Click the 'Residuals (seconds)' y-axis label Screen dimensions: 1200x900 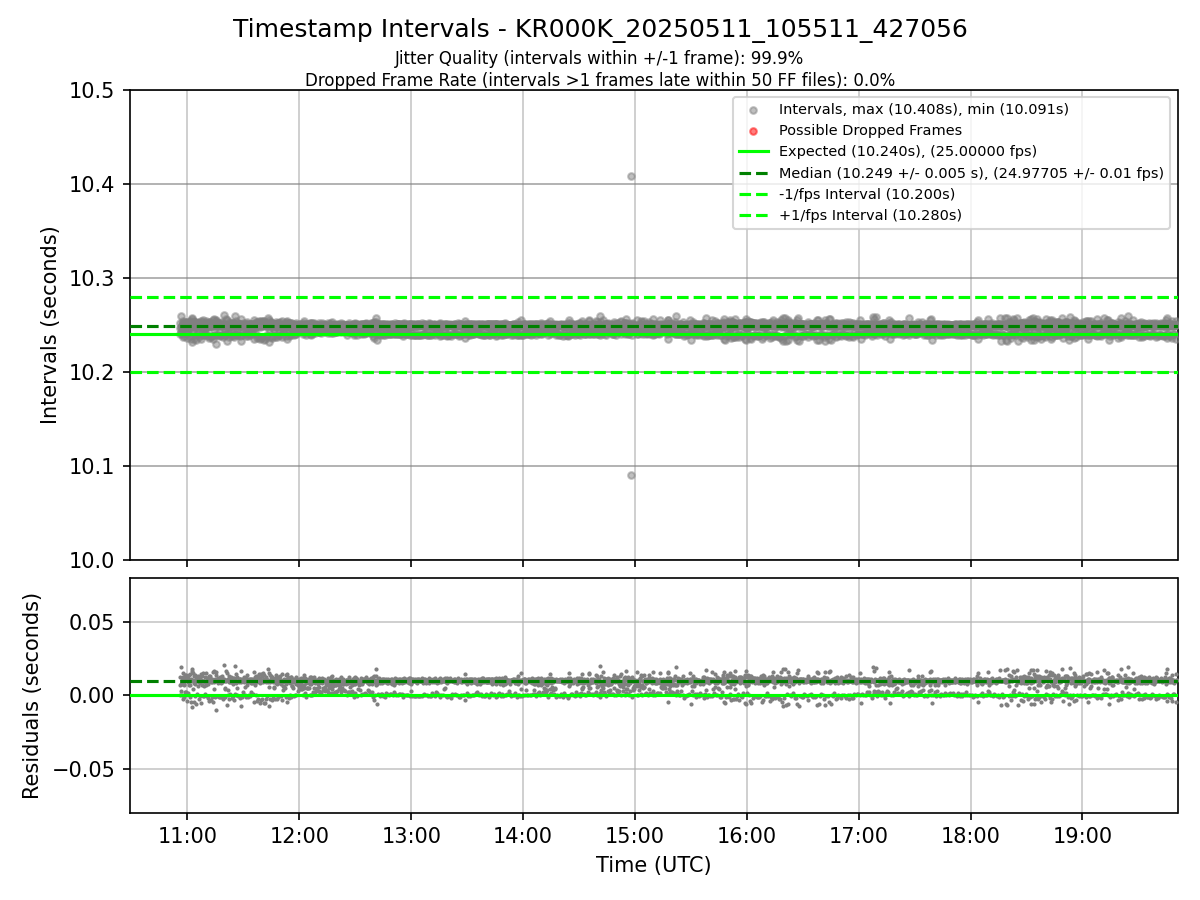(x=32, y=696)
